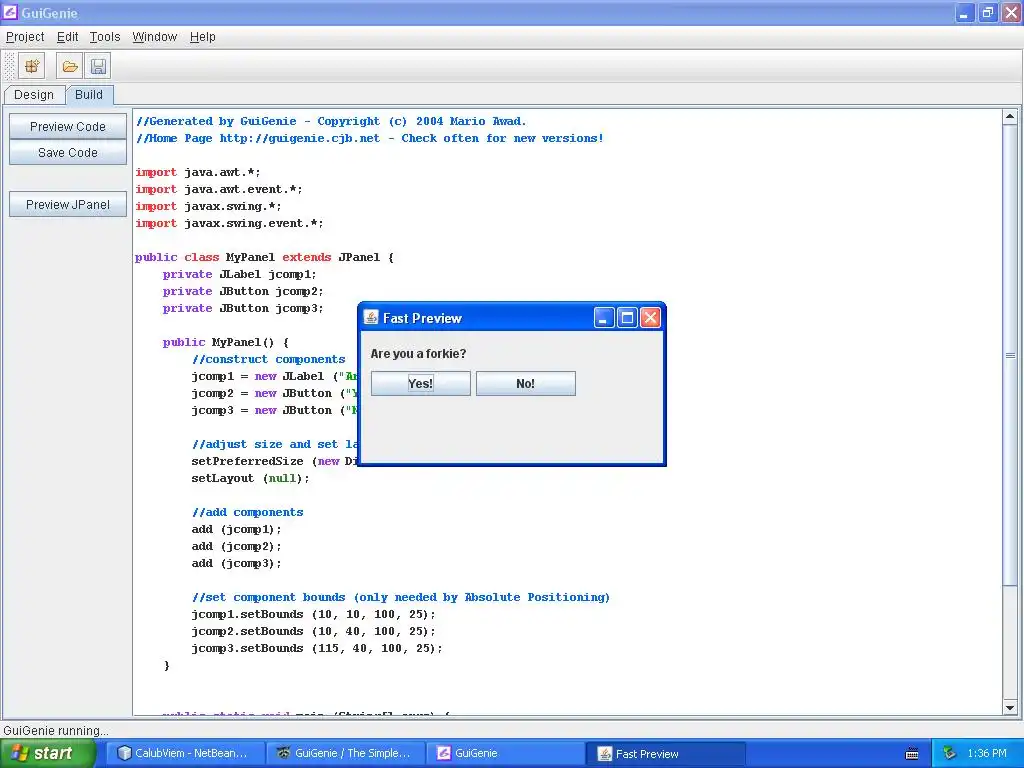
Task: Open the Project menu
Action: point(25,37)
